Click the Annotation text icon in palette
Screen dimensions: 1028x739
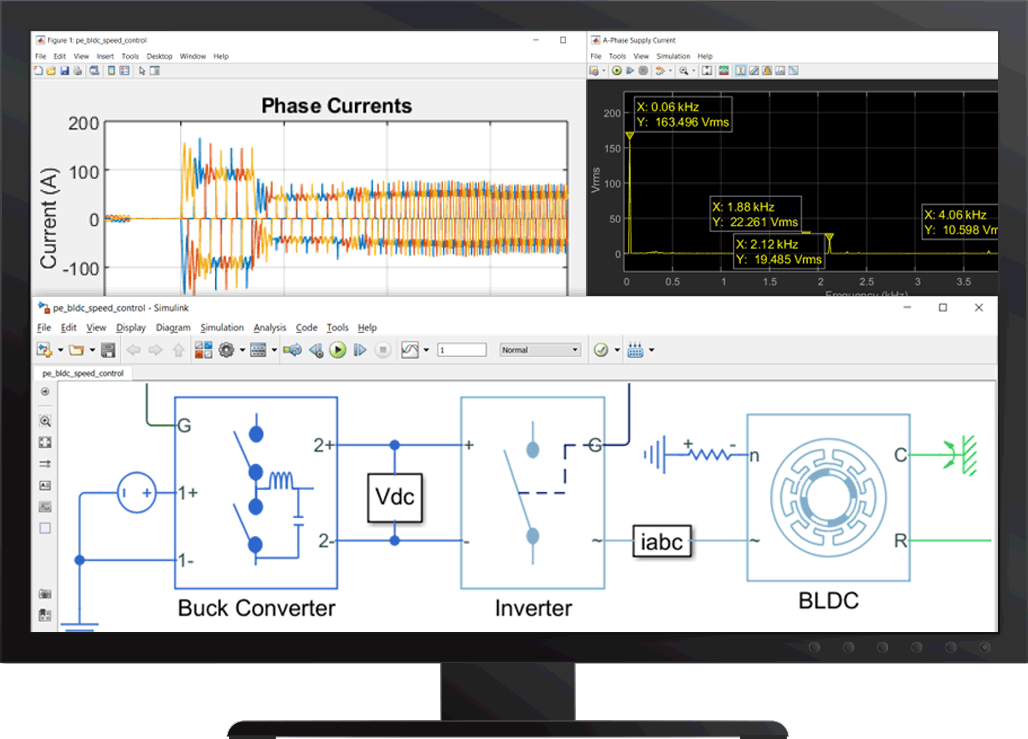[x=45, y=485]
